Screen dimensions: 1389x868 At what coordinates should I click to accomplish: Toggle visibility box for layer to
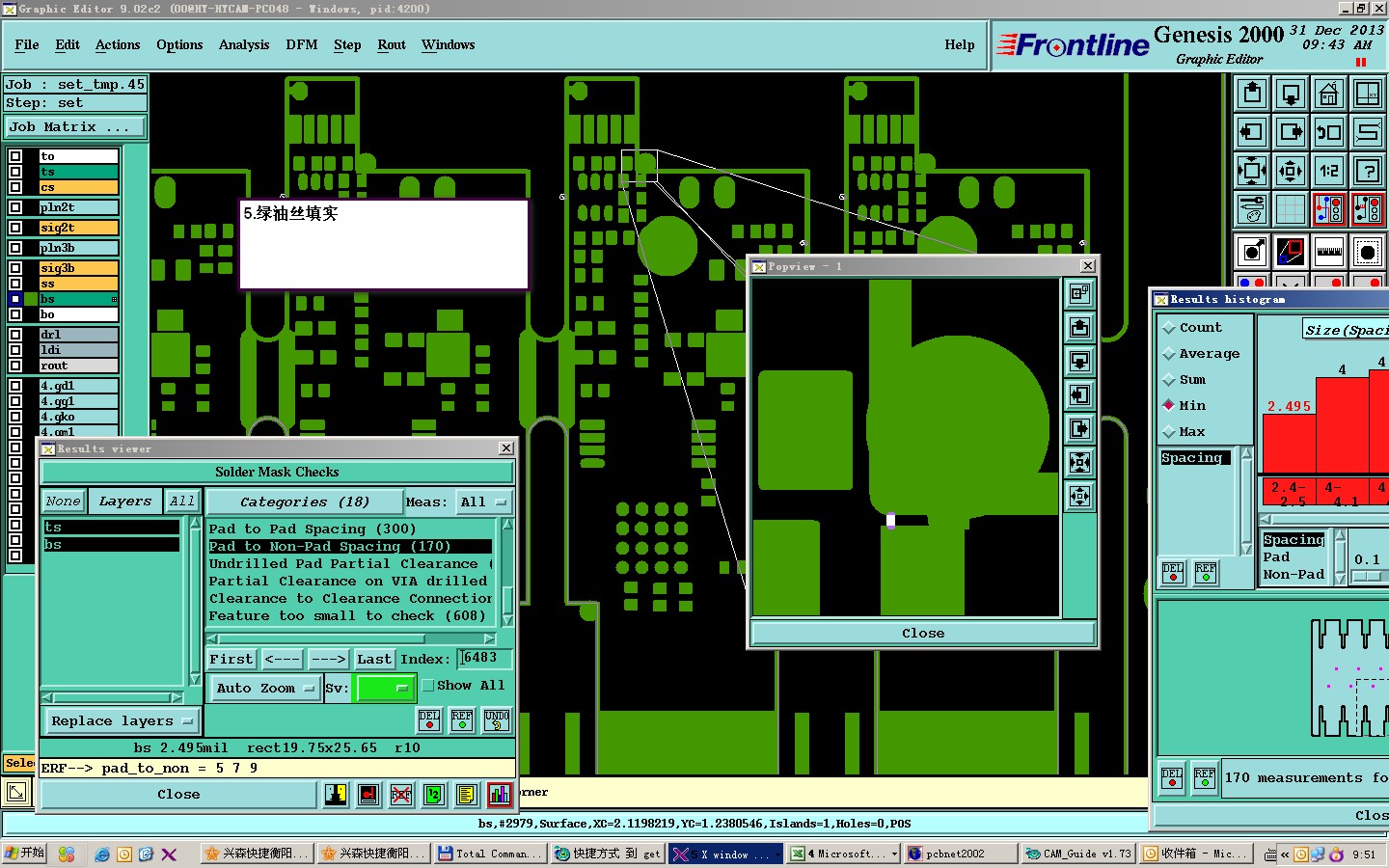[x=15, y=156]
